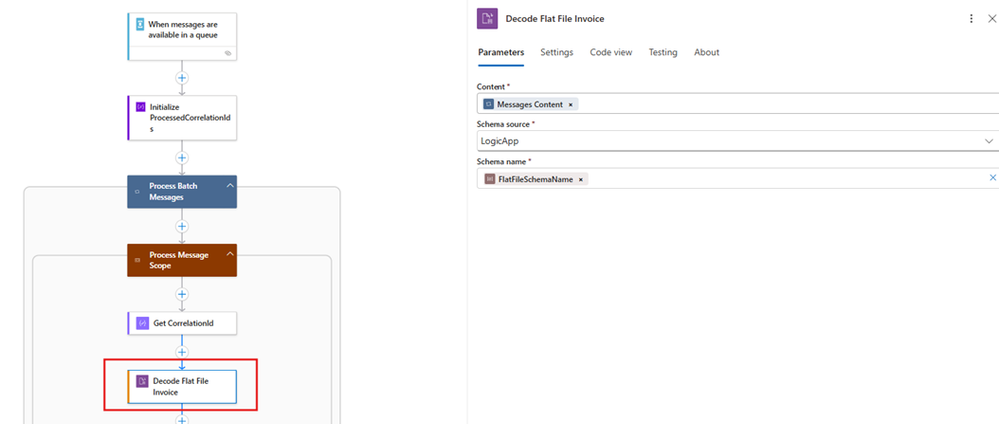Click inside the Content input field
The image size is (999, 424).
coord(780,104)
